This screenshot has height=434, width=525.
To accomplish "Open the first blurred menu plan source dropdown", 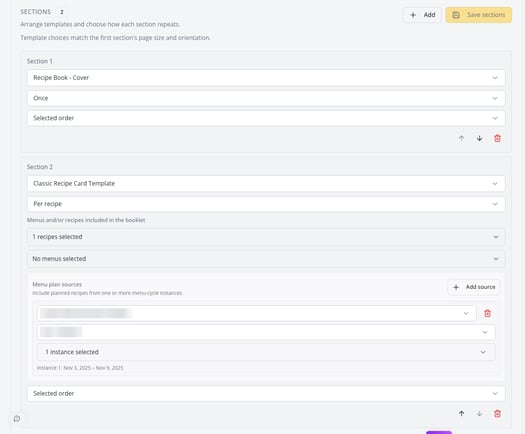I will 256,313.
